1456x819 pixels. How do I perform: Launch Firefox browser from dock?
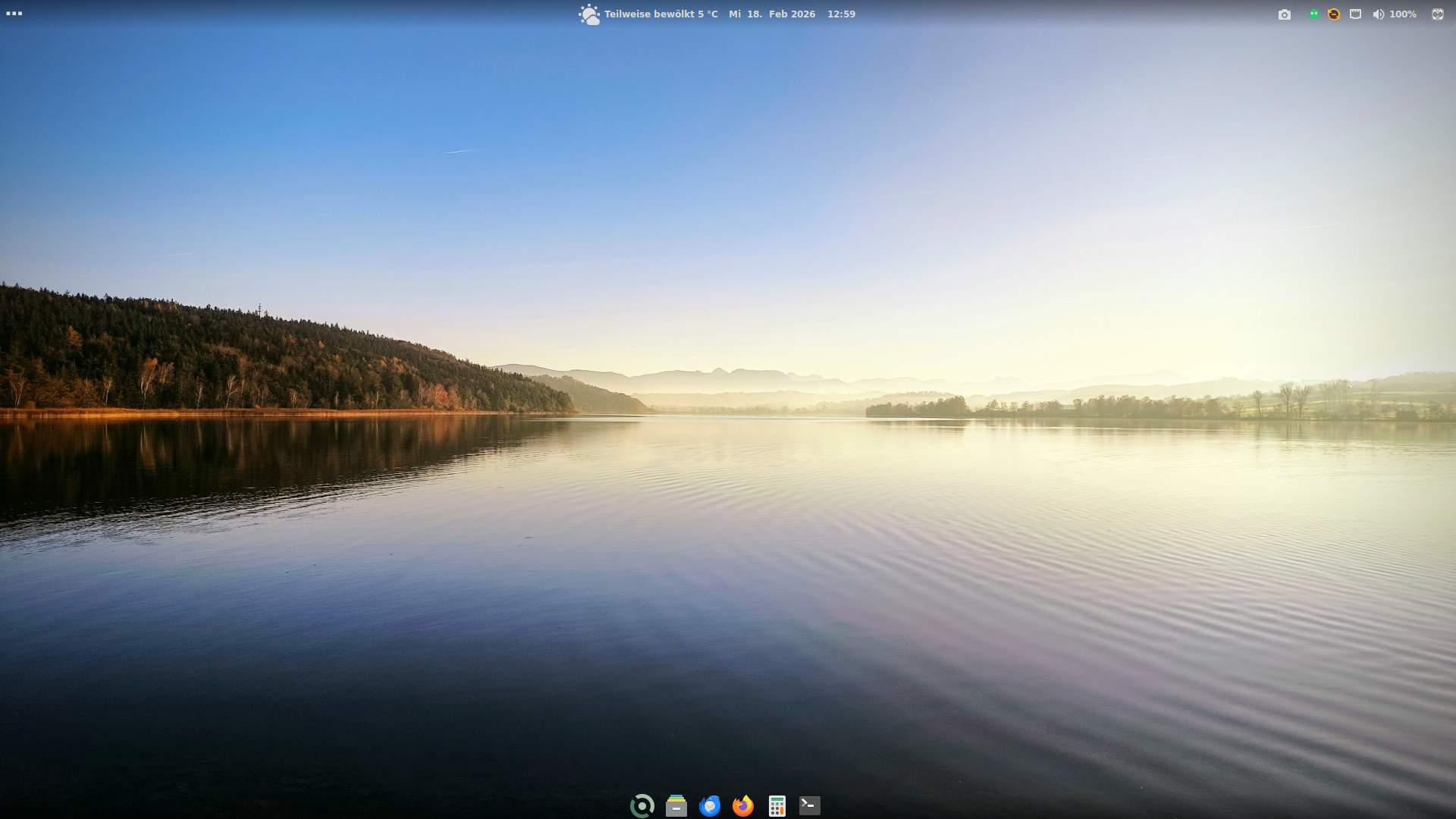click(x=743, y=805)
